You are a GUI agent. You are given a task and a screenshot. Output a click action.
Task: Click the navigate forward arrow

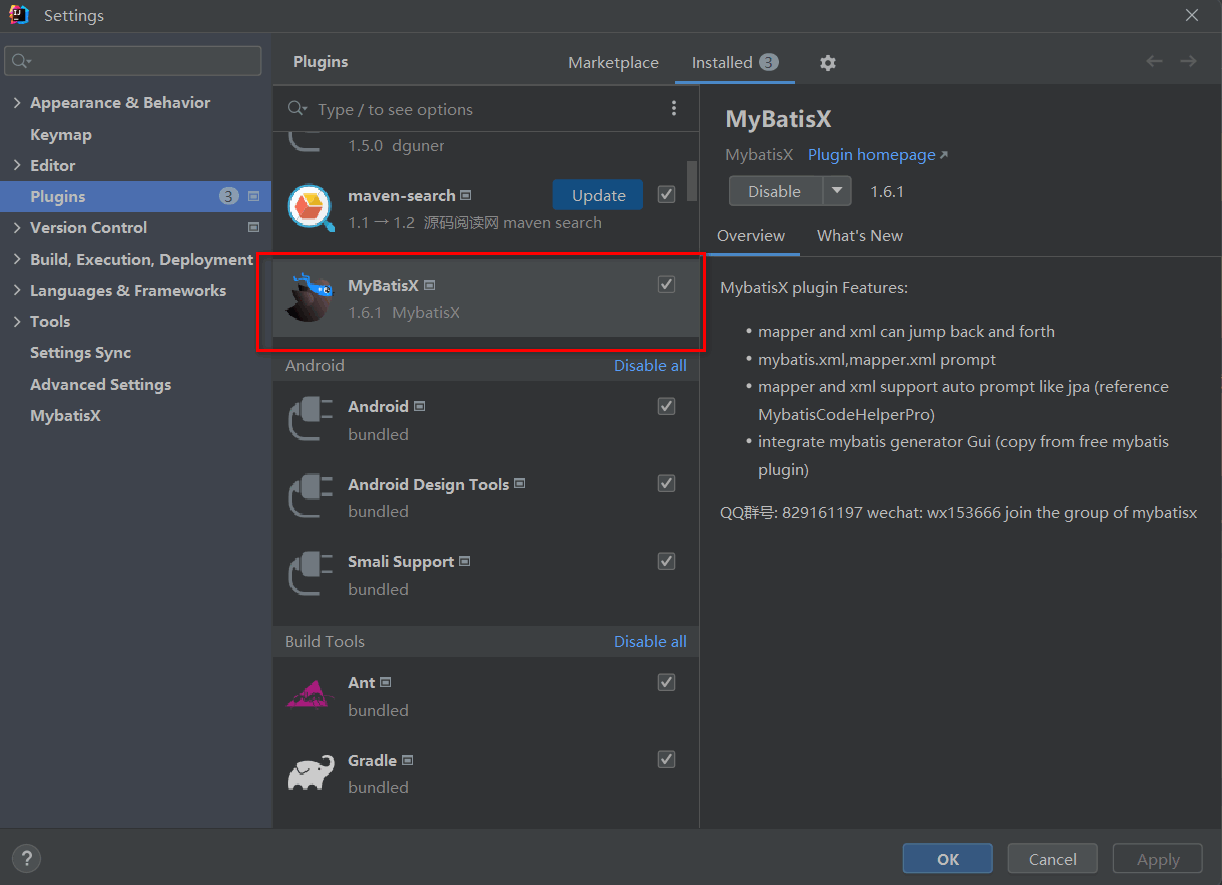click(1188, 62)
